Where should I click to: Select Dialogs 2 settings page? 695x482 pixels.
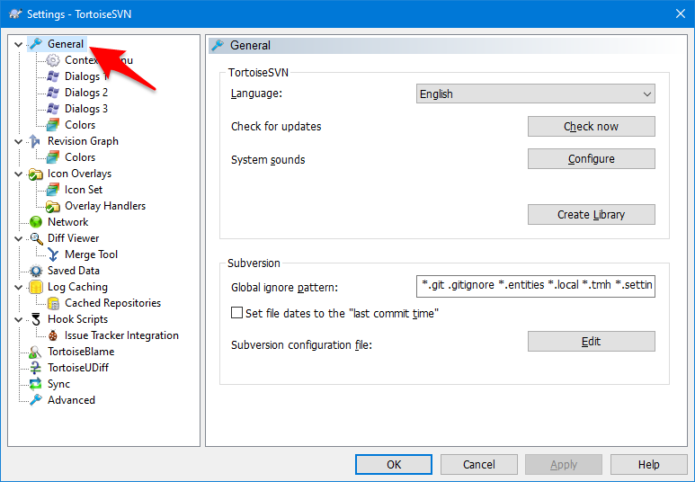(x=86, y=93)
